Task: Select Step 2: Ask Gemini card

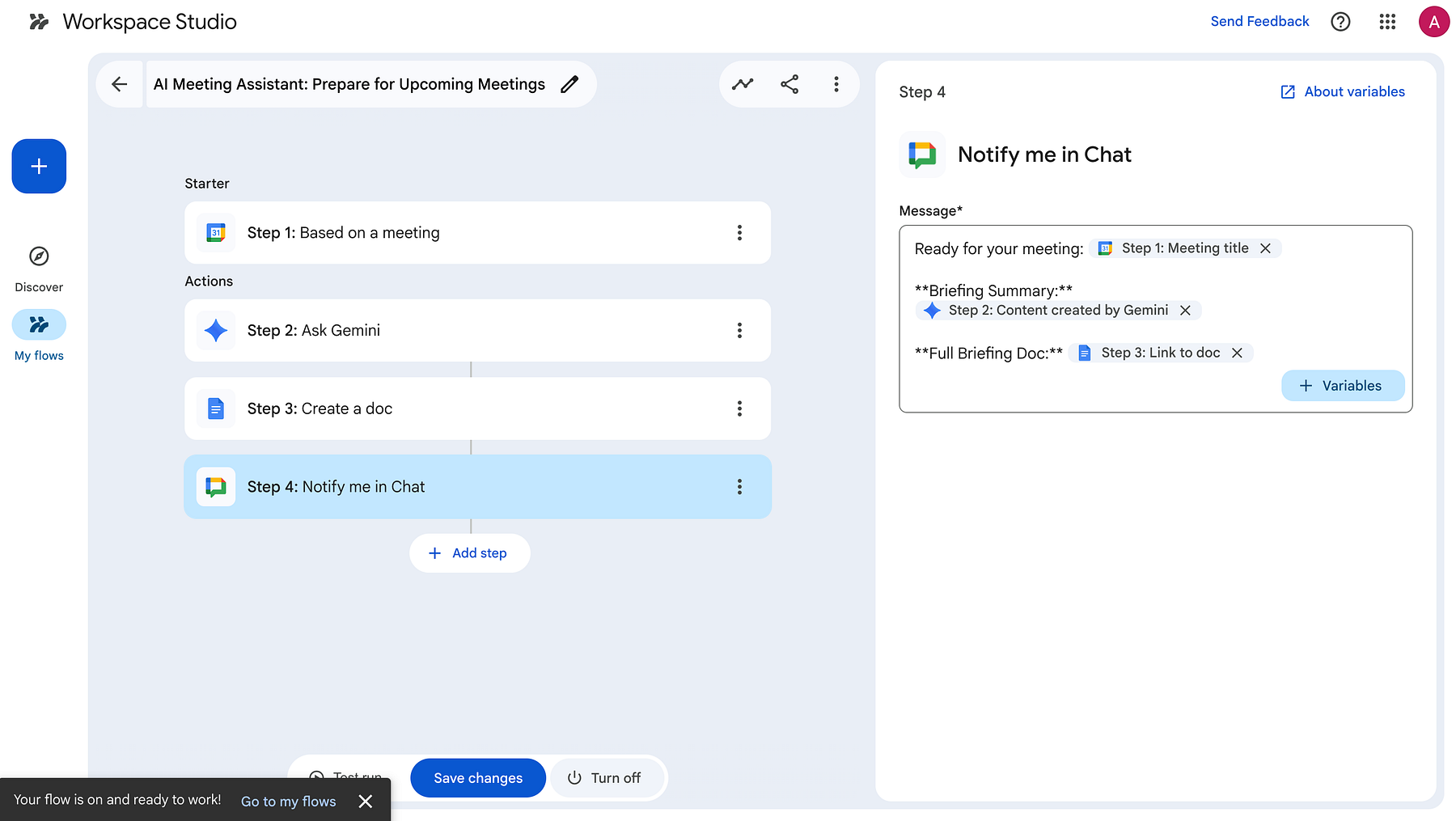Action: coord(477,330)
